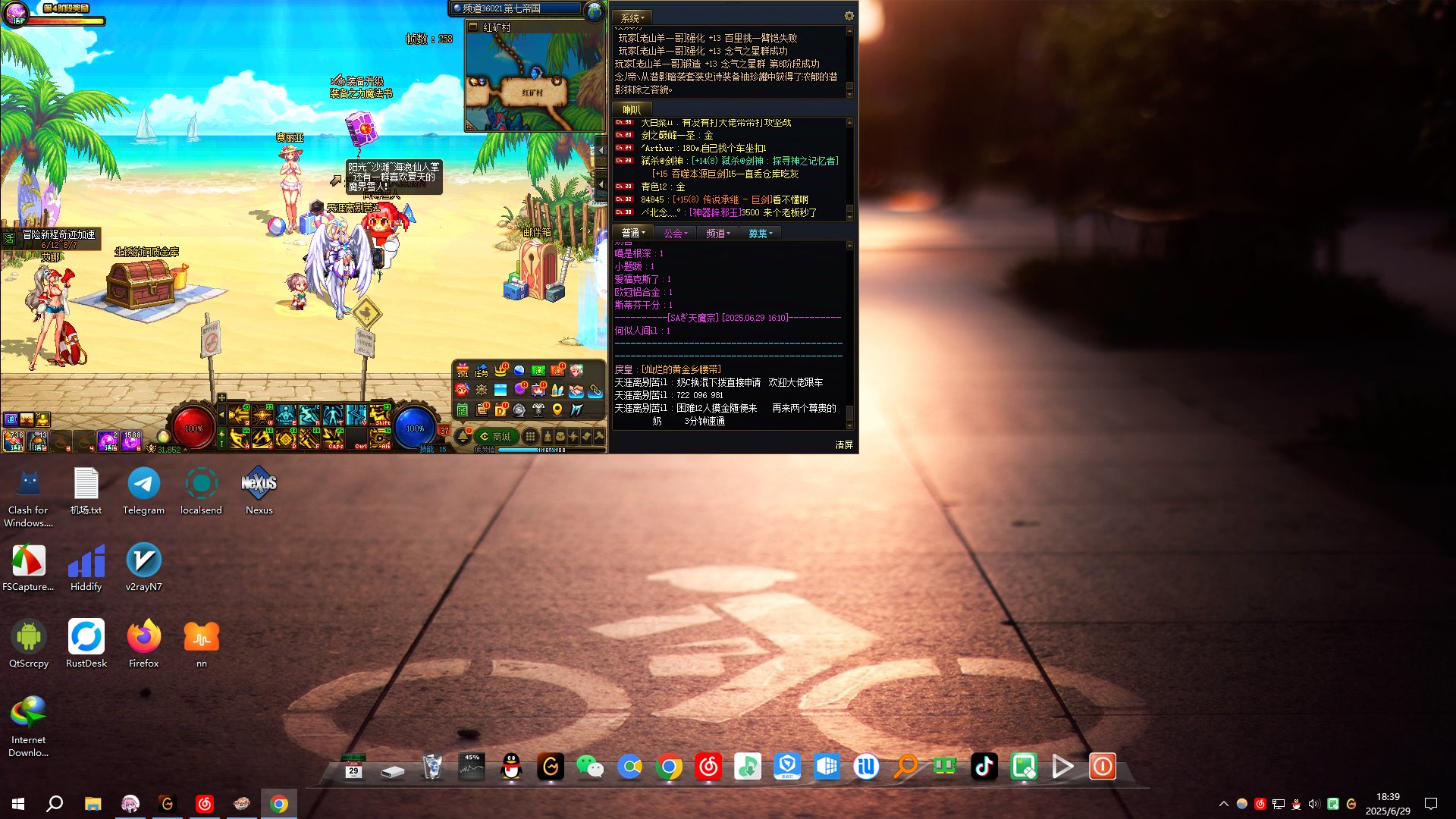Open 冒险新程奇迹加速 event banner

point(51,239)
